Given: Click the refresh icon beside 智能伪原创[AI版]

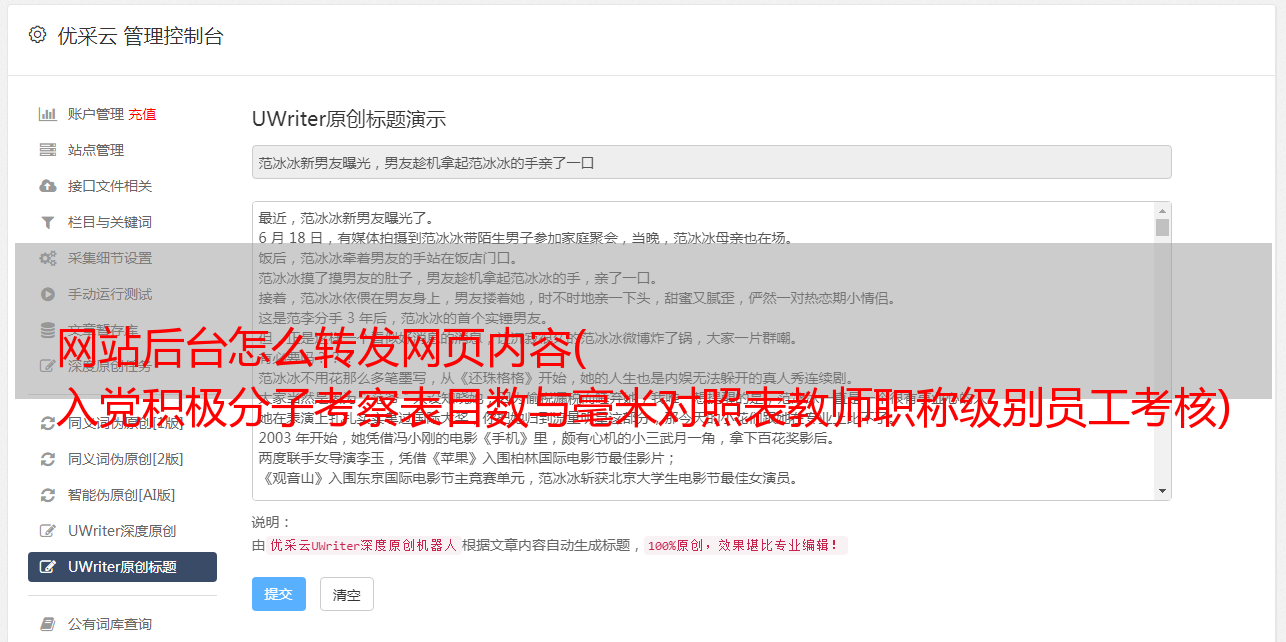Looking at the screenshot, I should click(x=47, y=495).
